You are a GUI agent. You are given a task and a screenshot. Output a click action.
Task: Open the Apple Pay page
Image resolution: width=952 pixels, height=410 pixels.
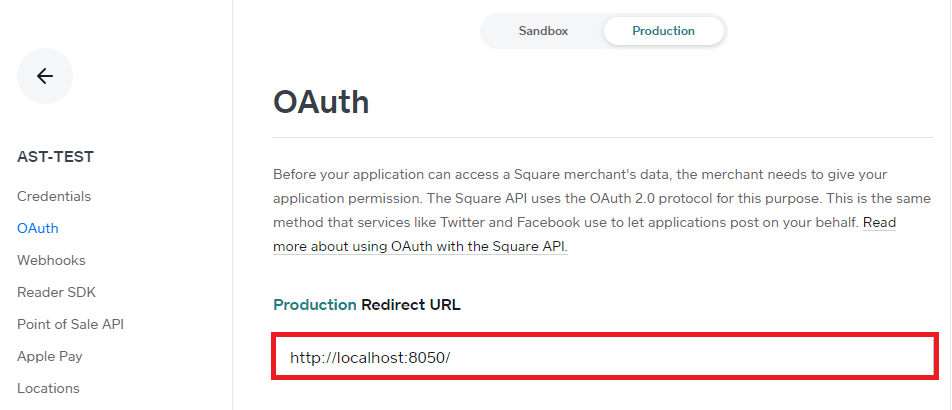click(x=50, y=356)
